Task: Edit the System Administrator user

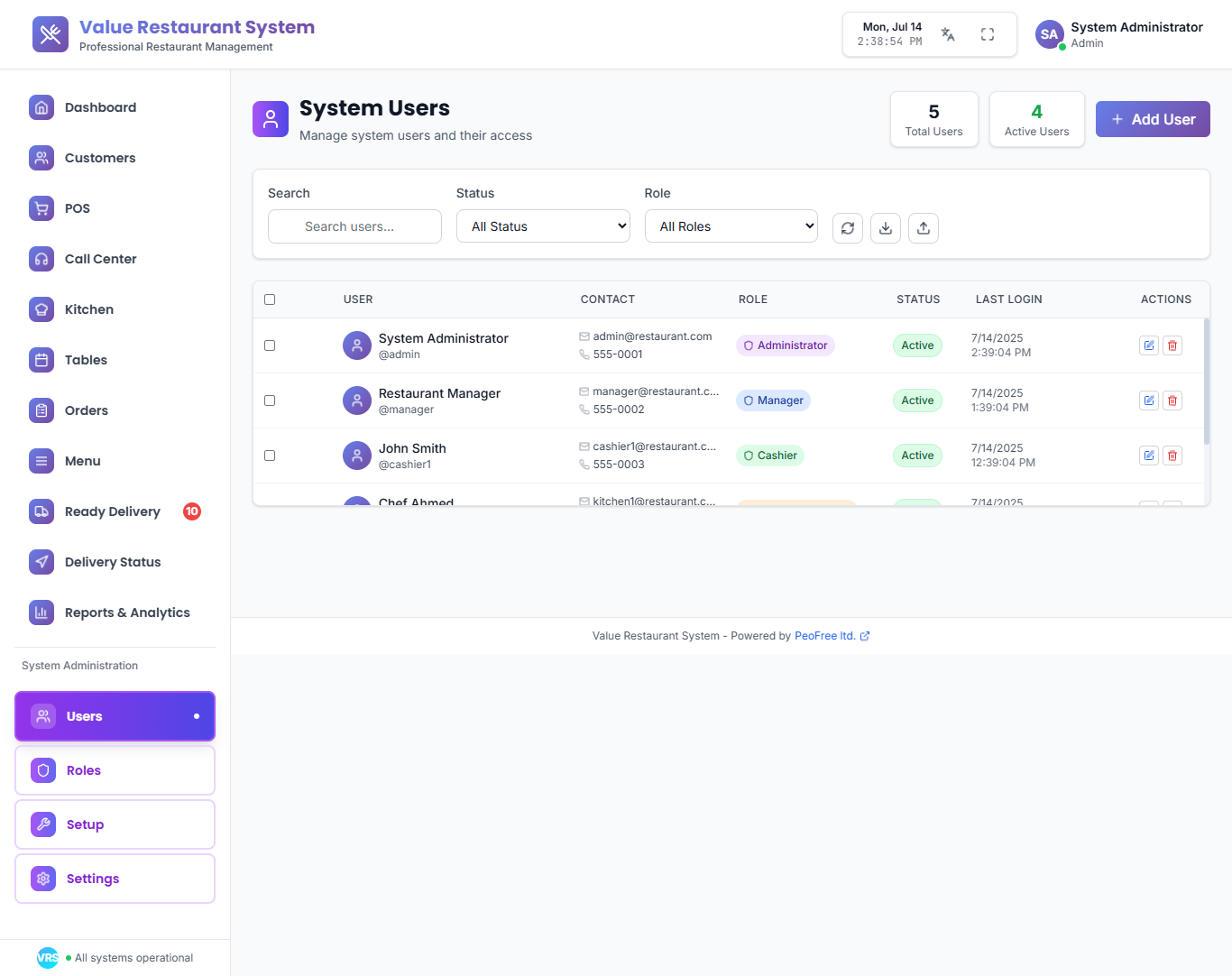Action: (x=1149, y=345)
